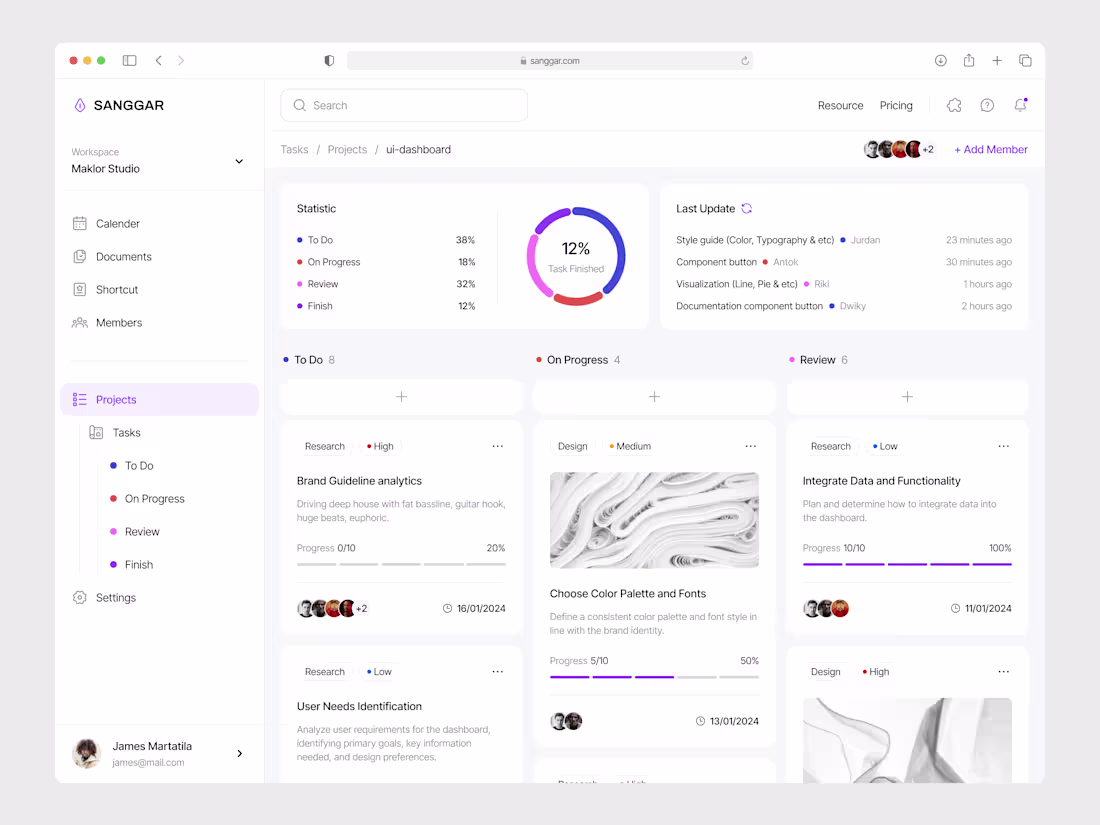The image size is (1100, 825).
Task: Open Documents in sidebar
Action: pyautogui.click(x=112, y=257)
